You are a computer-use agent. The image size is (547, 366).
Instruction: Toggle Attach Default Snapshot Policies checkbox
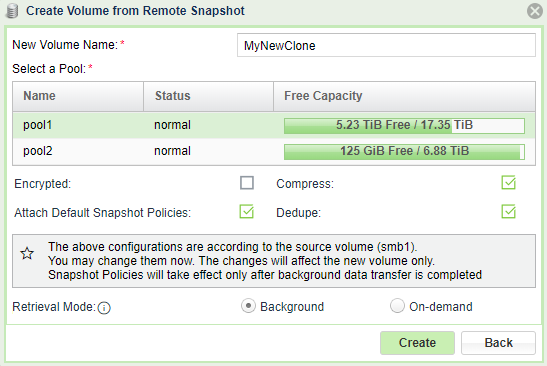pyautogui.click(x=247, y=212)
